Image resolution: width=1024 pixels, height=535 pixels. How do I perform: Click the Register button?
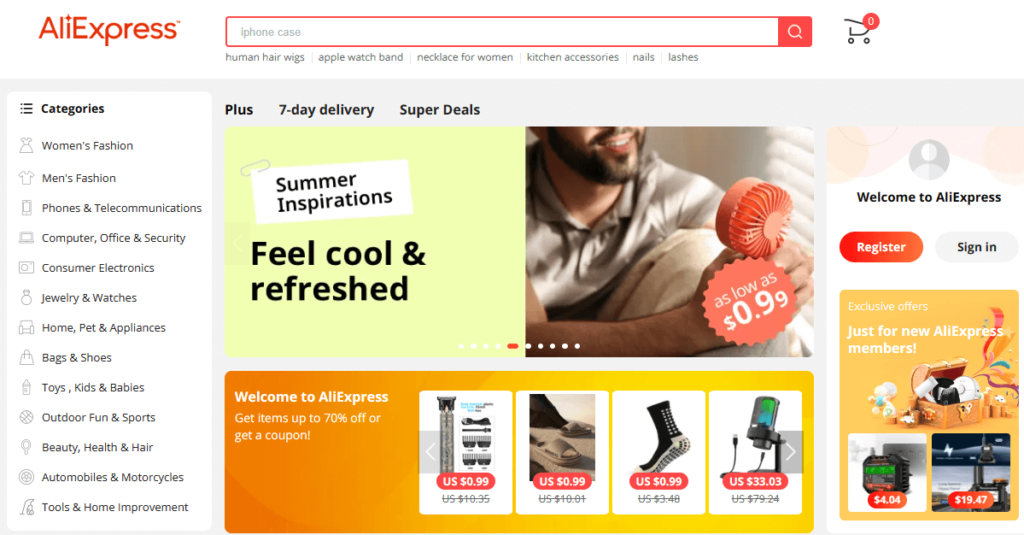tap(881, 247)
